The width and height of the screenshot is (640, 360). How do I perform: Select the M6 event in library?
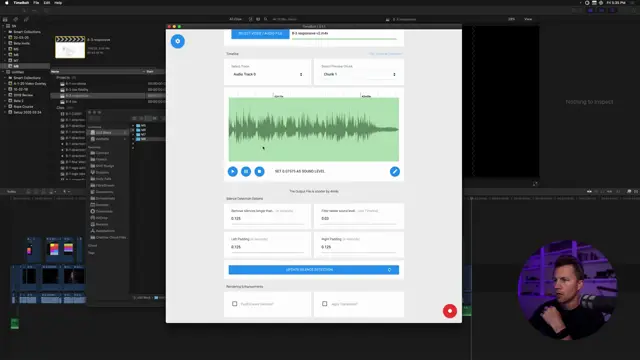click(25, 55)
